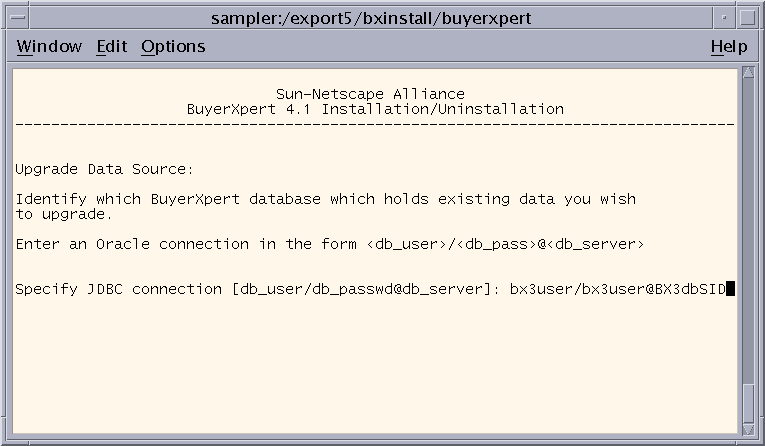
Task: Click the scrollbar up arrow
Action: click(748, 73)
